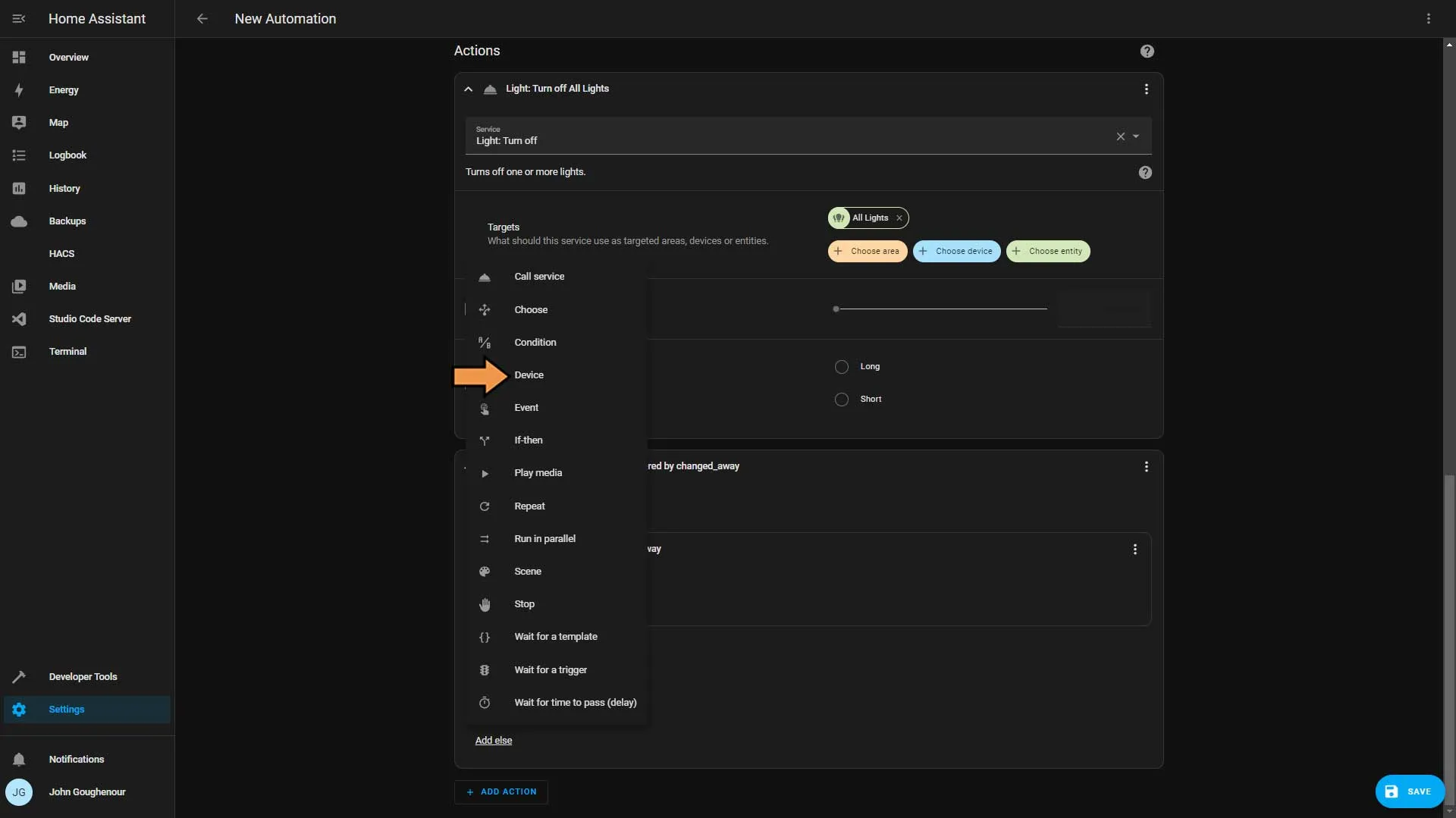Open help for the Light Turn off service
1456x818 pixels.
point(1145,172)
